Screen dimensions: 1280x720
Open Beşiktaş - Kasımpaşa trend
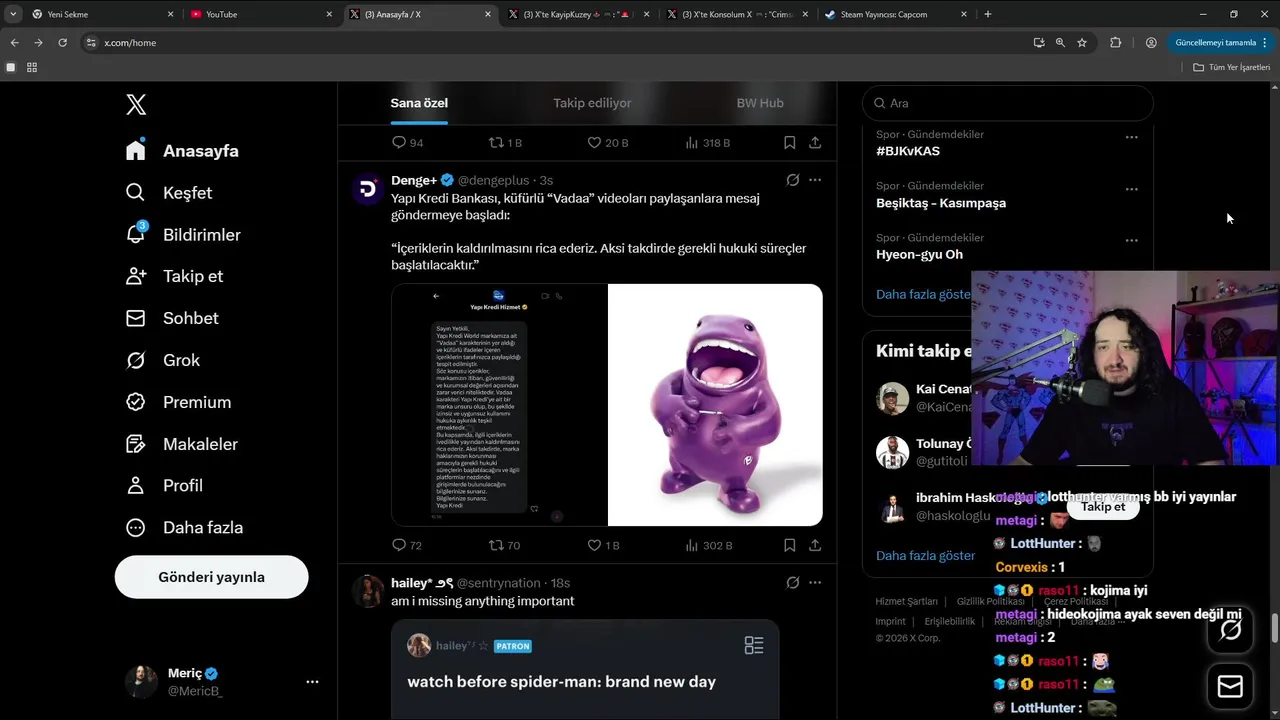point(941,203)
